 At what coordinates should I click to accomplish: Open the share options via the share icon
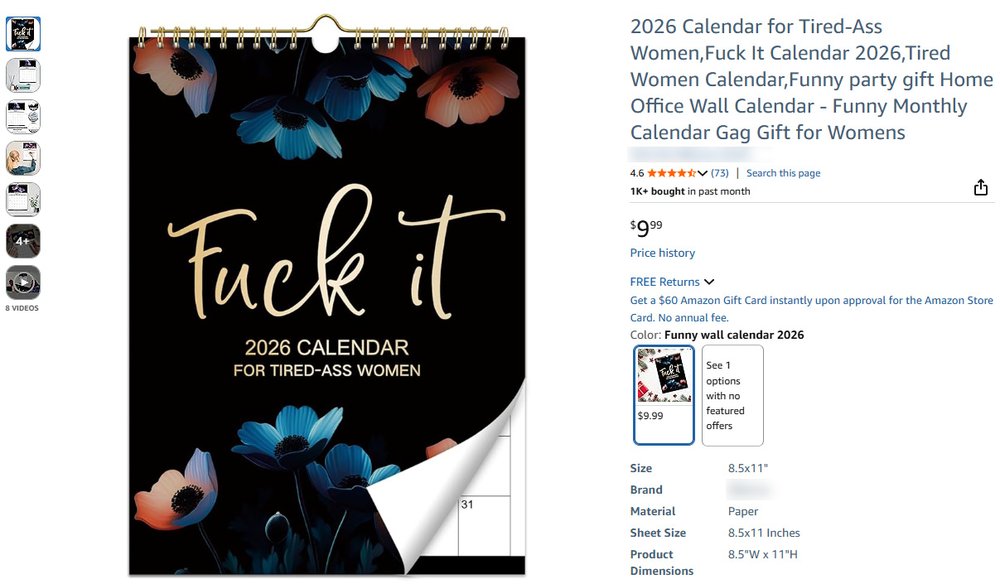(x=980, y=187)
